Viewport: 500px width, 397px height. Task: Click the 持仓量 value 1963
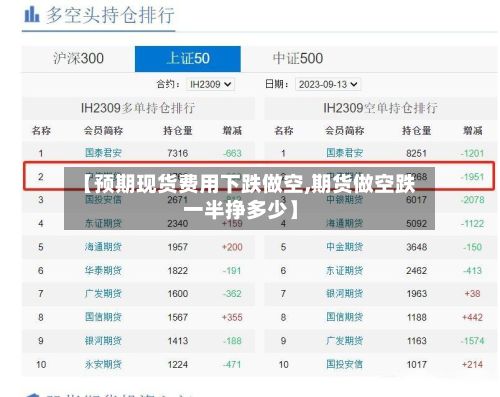tap(416, 294)
